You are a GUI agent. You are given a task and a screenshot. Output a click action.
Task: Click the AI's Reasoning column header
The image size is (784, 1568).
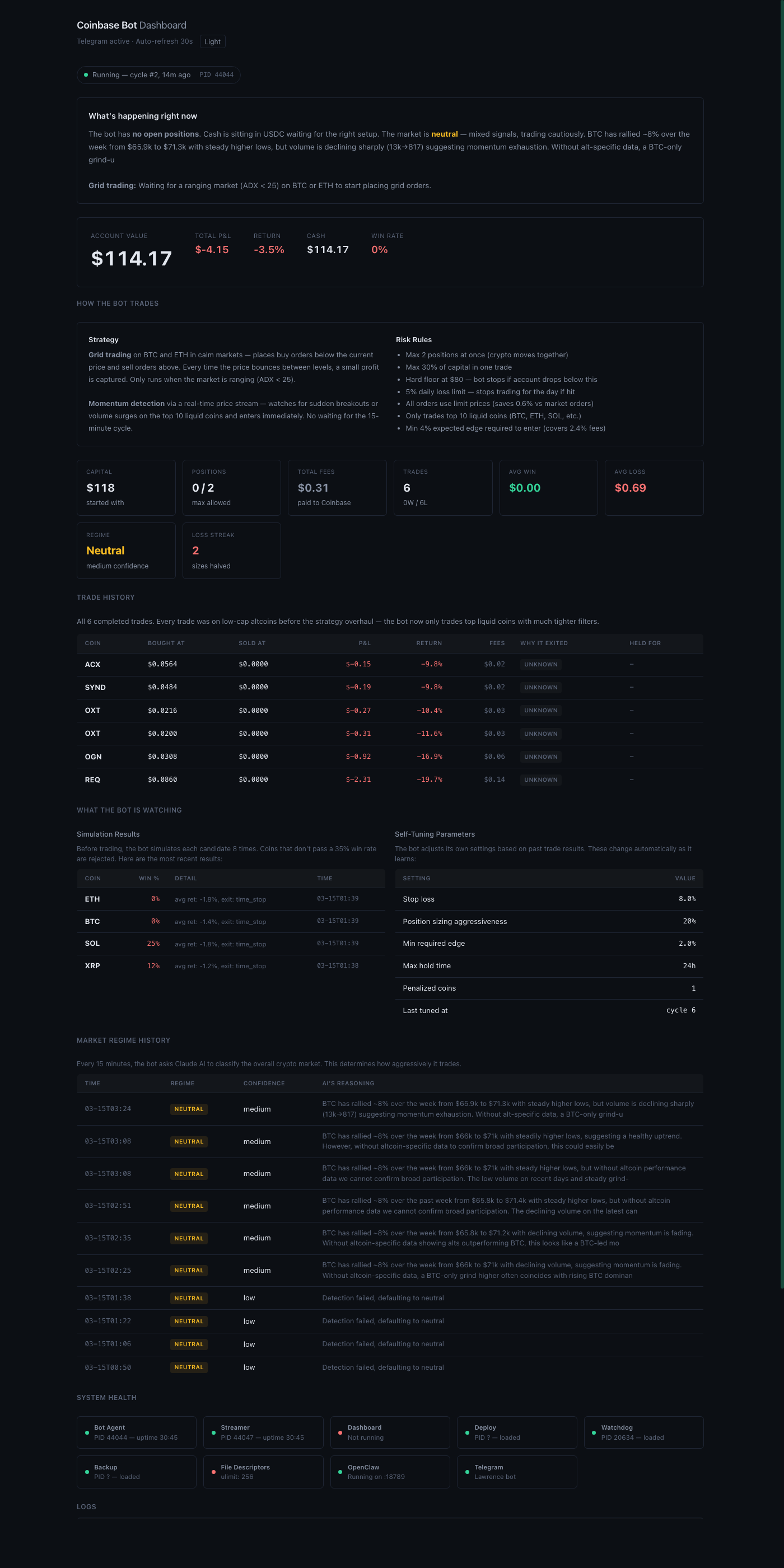pos(348,1084)
